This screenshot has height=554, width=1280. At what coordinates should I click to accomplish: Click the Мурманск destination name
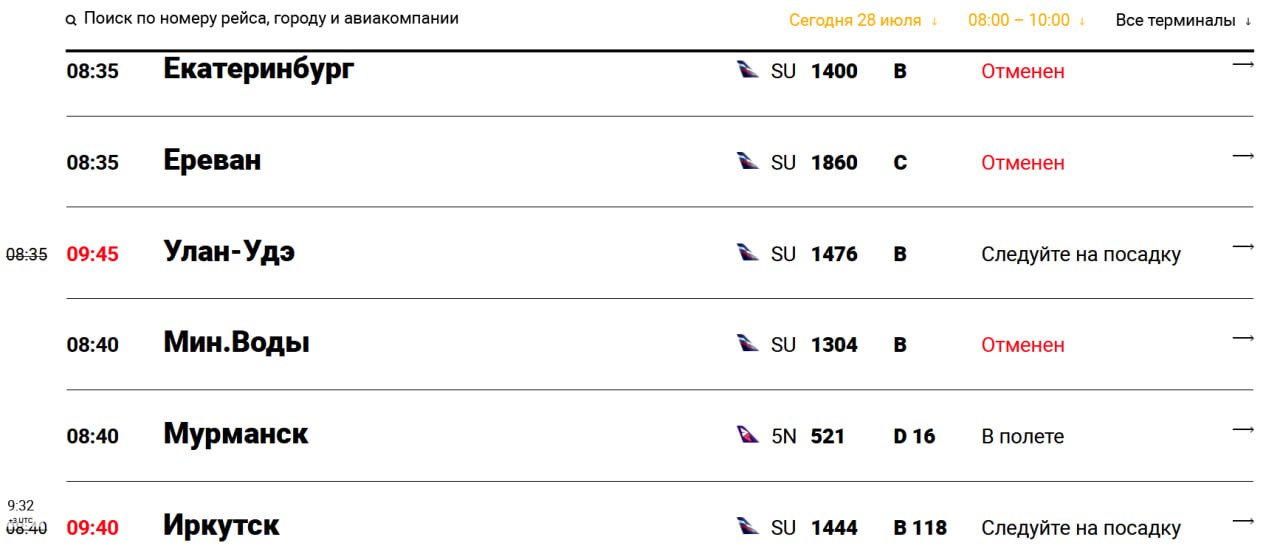236,435
